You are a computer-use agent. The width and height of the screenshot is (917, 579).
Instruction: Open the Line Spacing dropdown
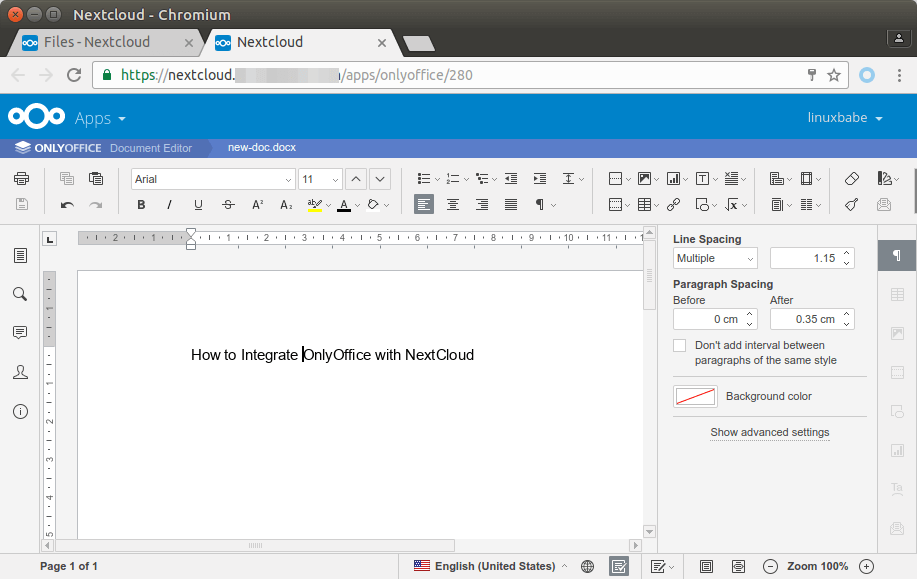[x=714, y=258]
